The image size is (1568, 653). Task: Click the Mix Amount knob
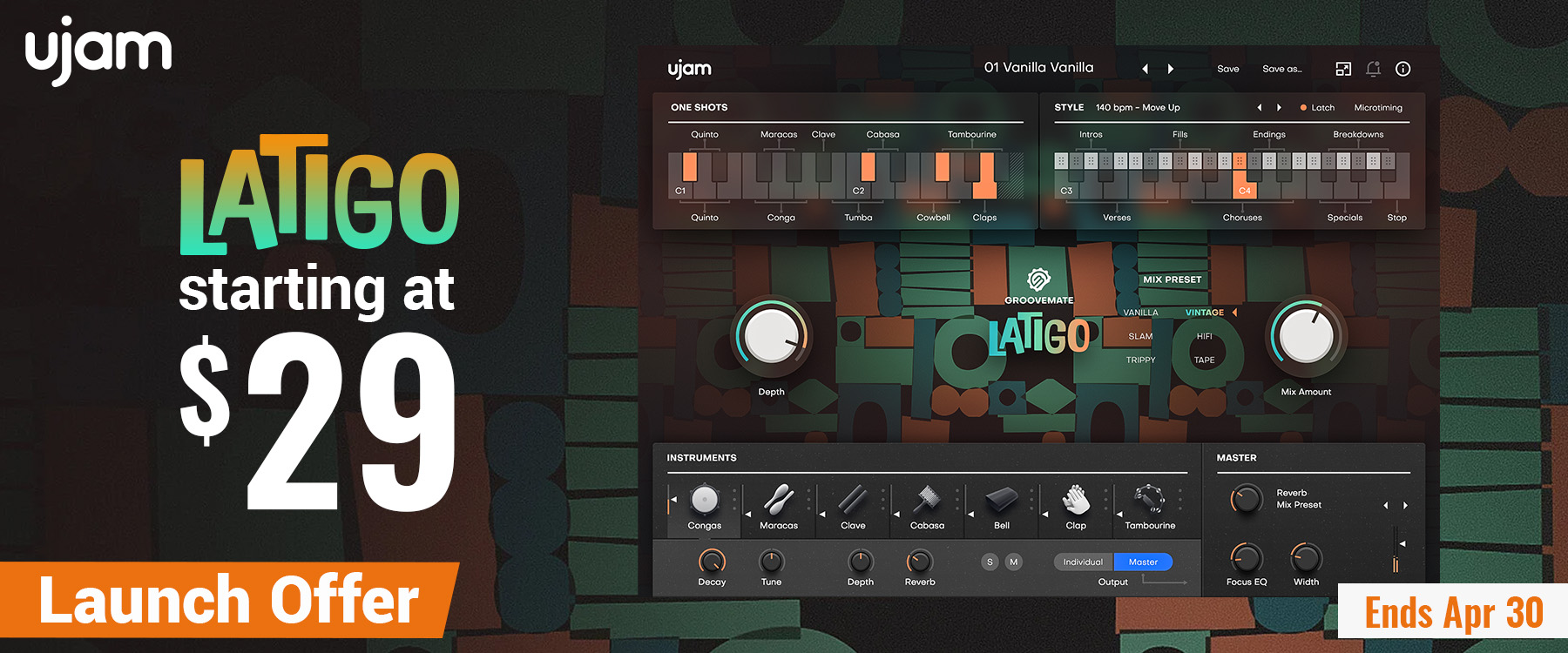(1306, 336)
